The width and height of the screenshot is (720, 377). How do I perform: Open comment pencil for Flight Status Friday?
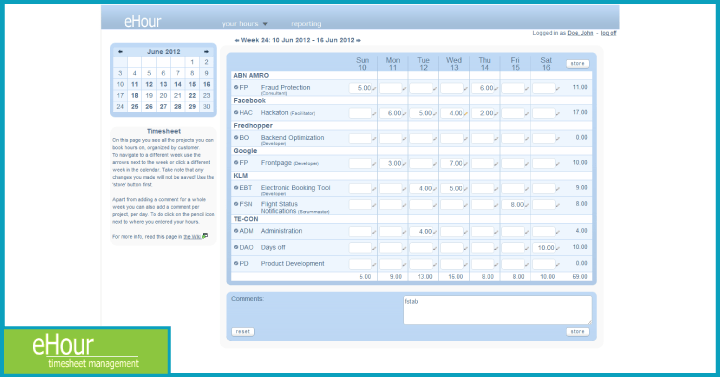coord(527,205)
